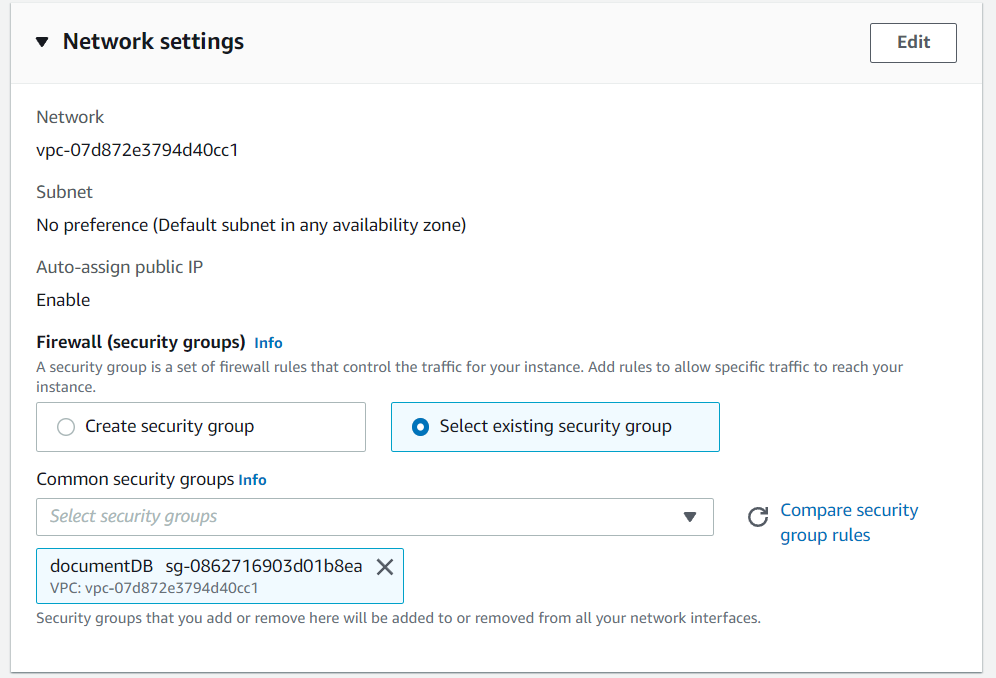This screenshot has width=996, height=678.
Task: Remove the documentDB security group with X
Action: point(385,567)
